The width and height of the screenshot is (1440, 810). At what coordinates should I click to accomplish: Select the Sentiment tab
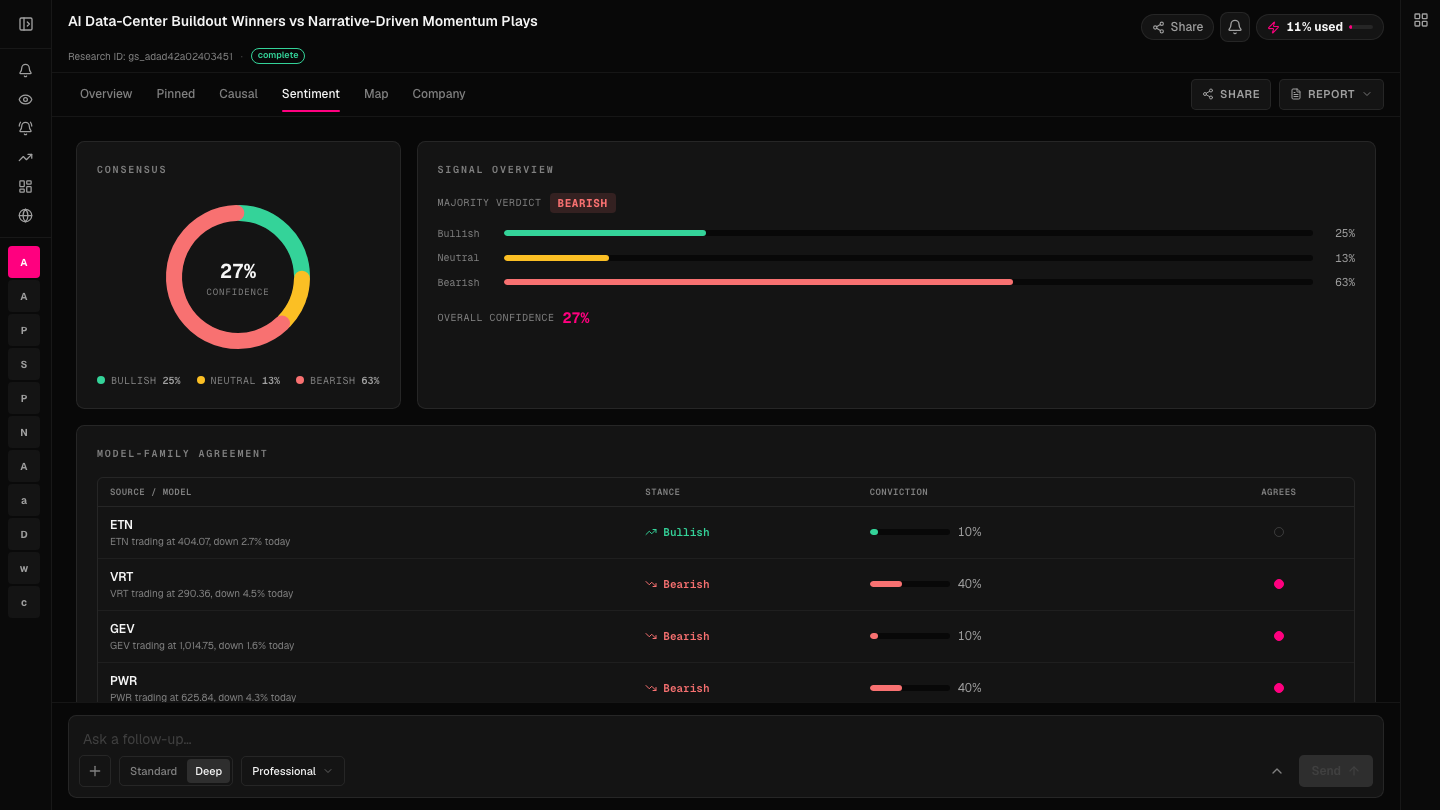[311, 94]
